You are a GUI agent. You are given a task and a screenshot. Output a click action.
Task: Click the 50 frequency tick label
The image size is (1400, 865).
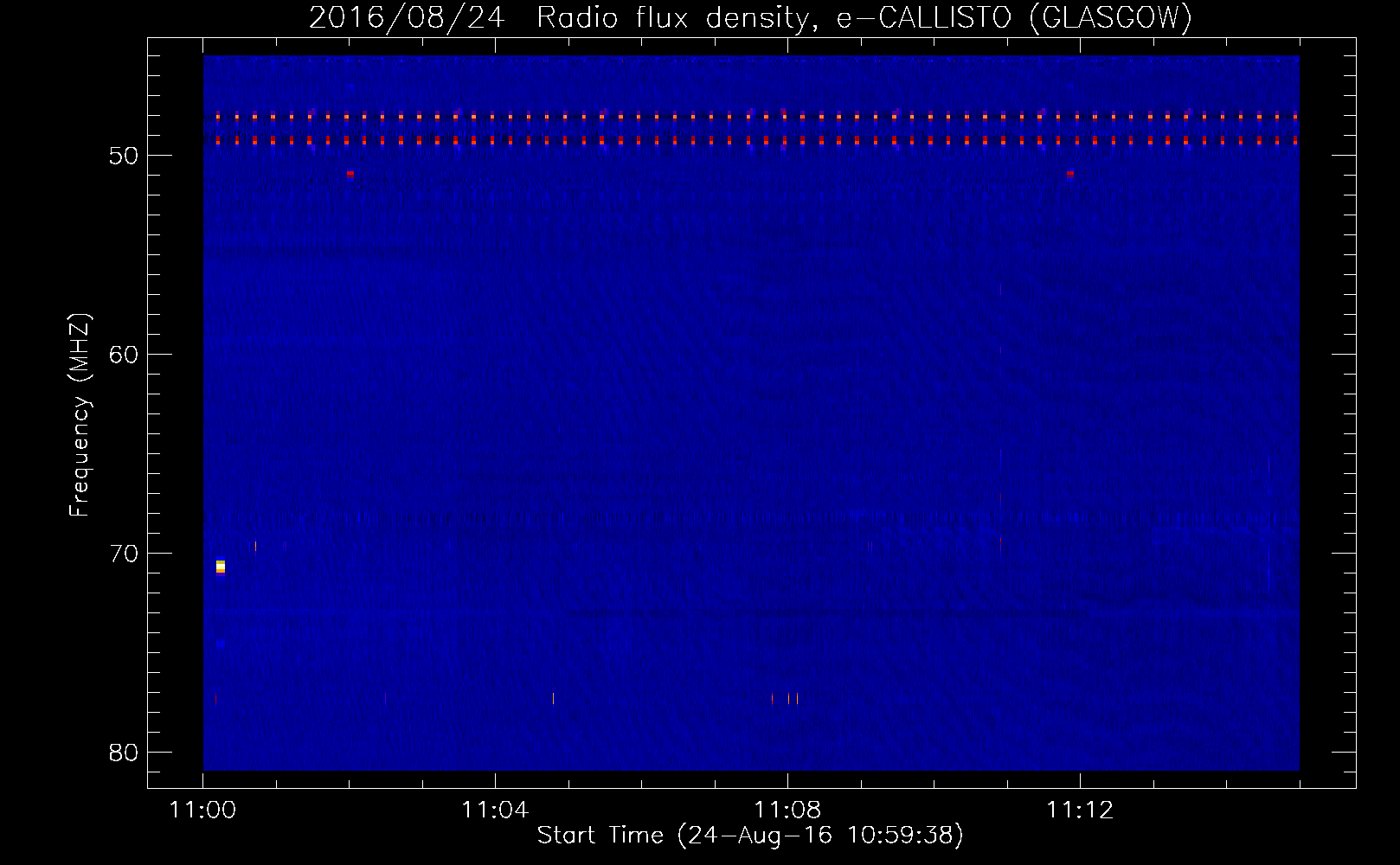[124, 156]
